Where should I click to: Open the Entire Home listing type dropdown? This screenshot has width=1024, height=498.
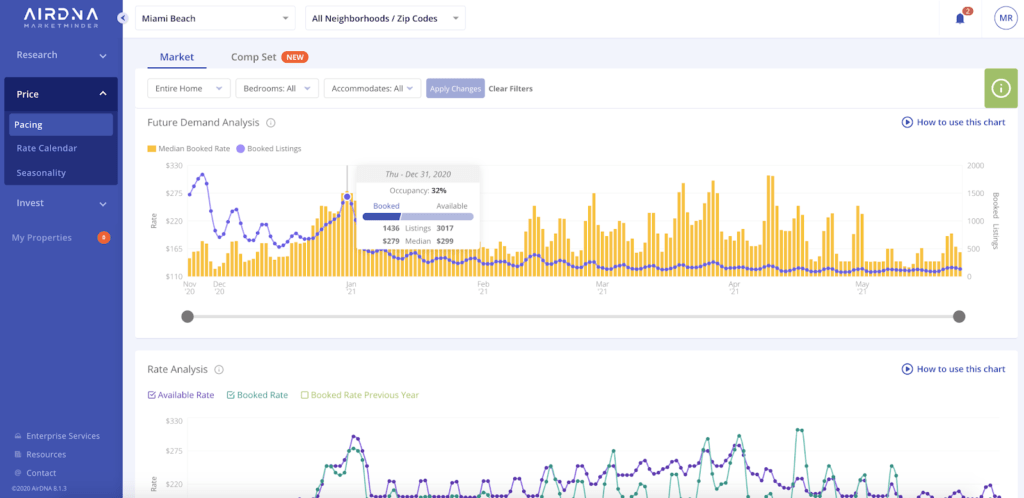[x=189, y=88]
